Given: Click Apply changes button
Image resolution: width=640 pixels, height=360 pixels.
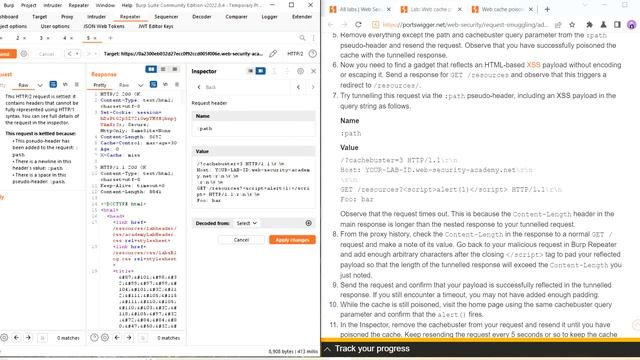Looking at the screenshot, I should tap(292, 240).
